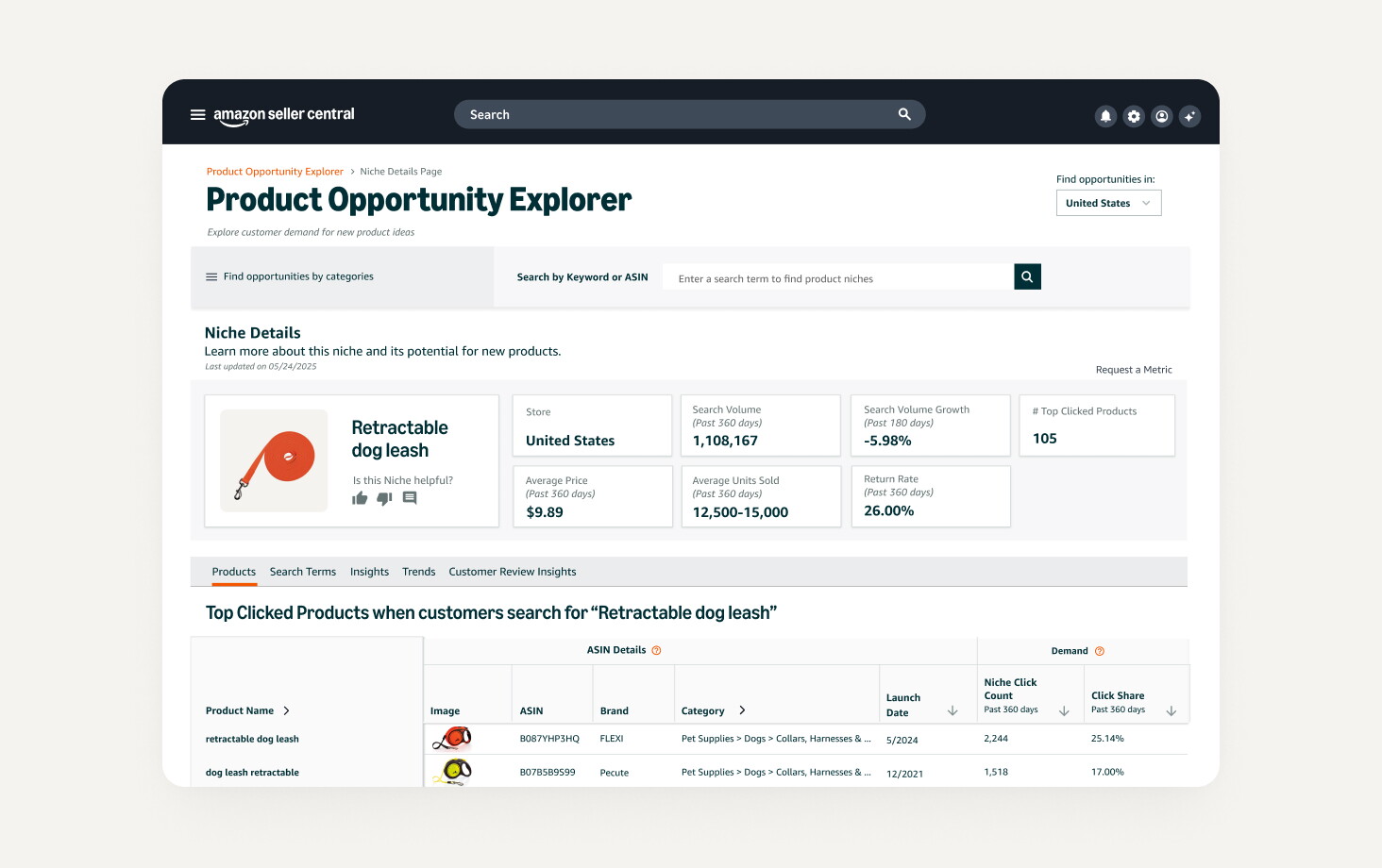
Task: Click the categories list icon
Action: pos(211,276)
